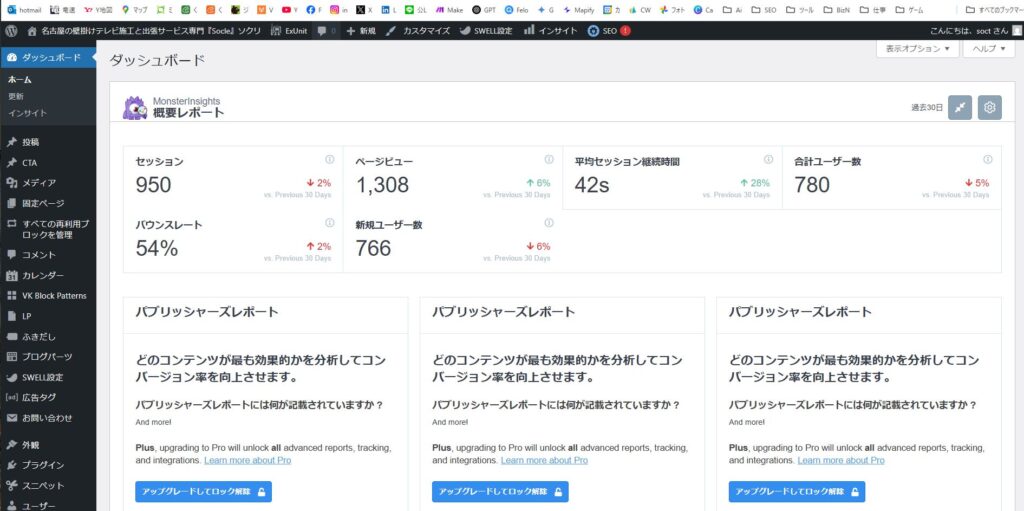The width and height of the screenshot is (1024, 511).
Task: Open the 仕事 bookmarks folder
Action: [x=872, y=10]
